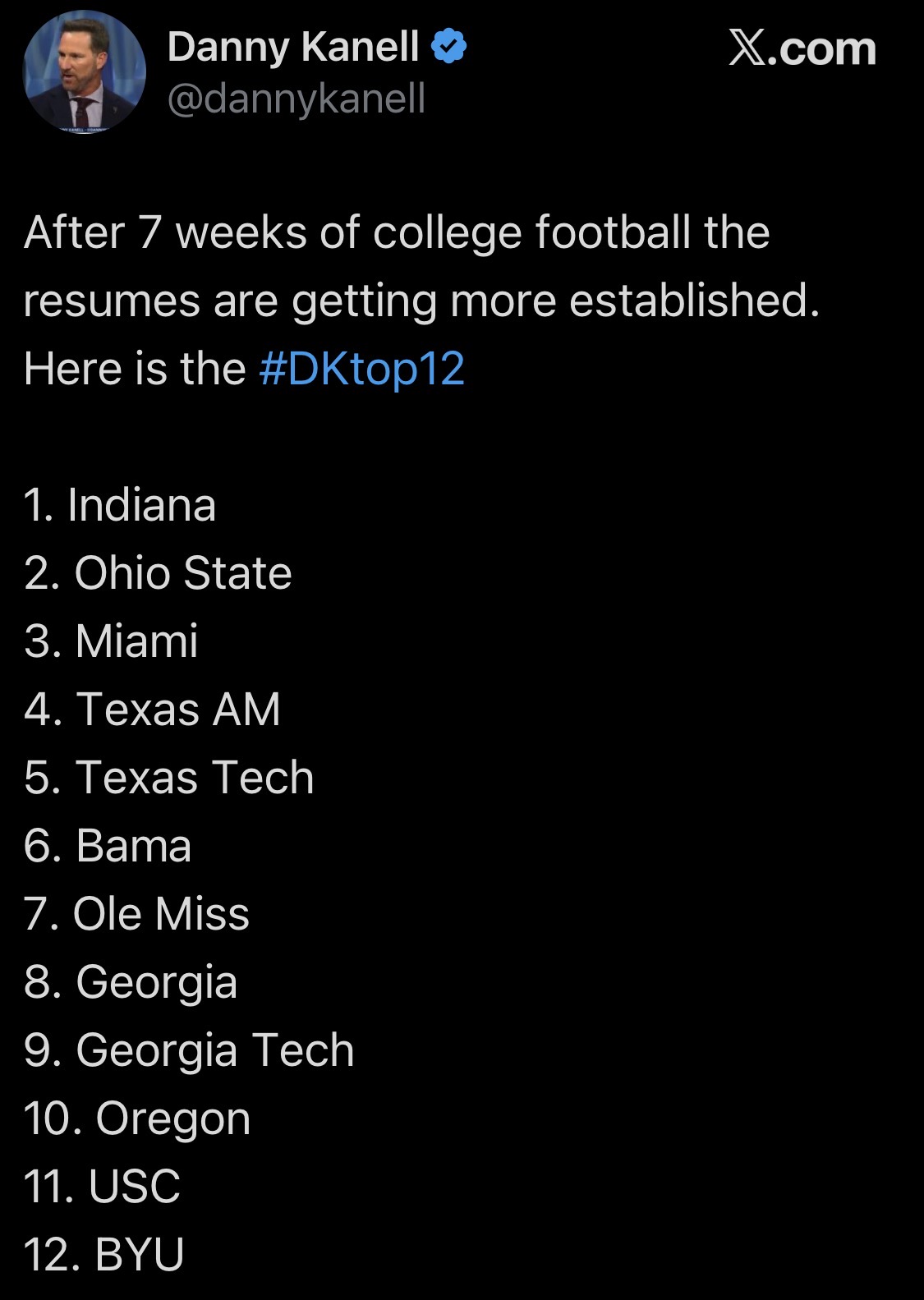Viewport: 924px width, 1300px height.
Task: Click the "8. Georgia" line
Action: point(131,981)
